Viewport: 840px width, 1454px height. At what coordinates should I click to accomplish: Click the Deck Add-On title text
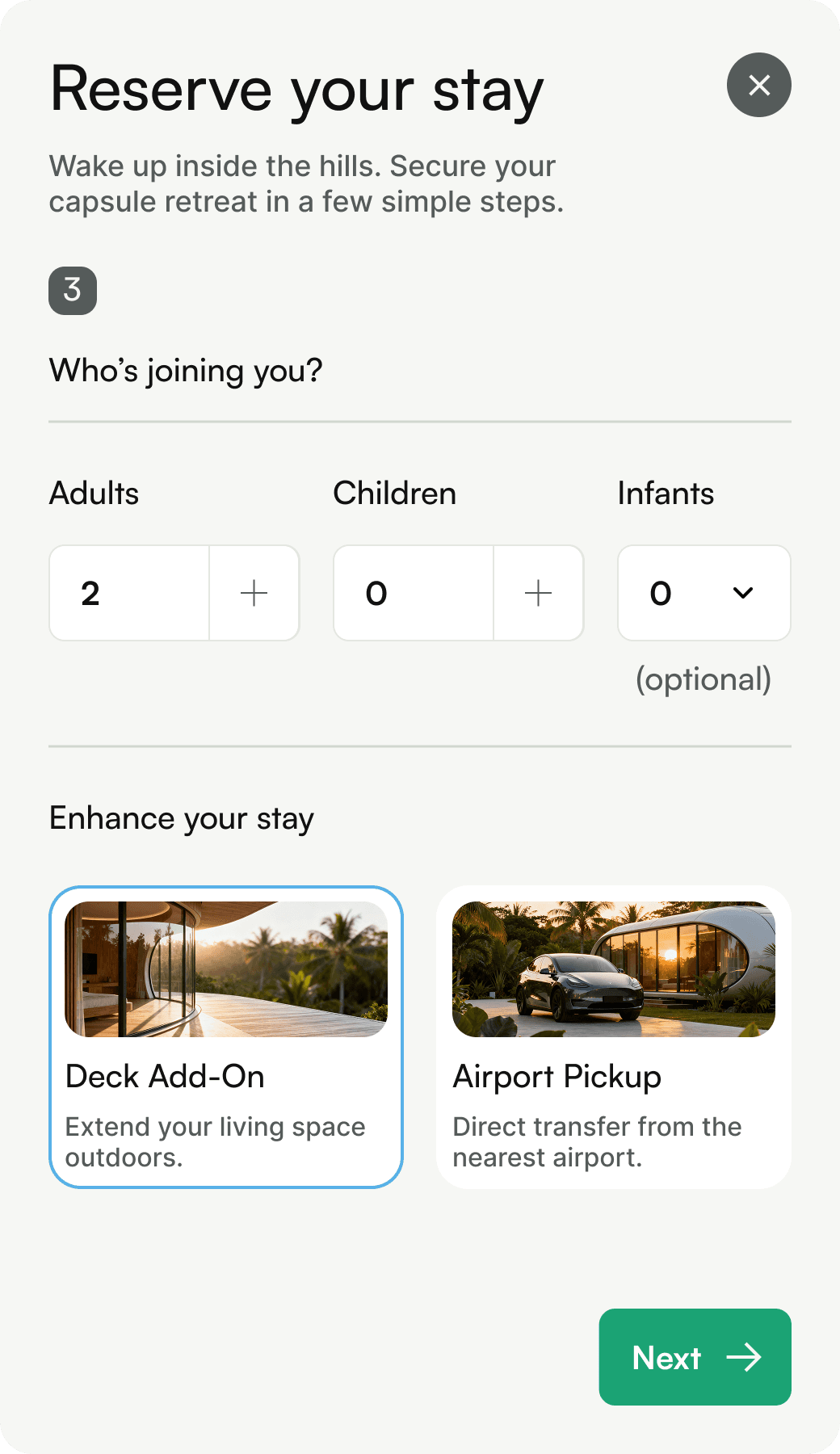click(x=165, y=1077)
